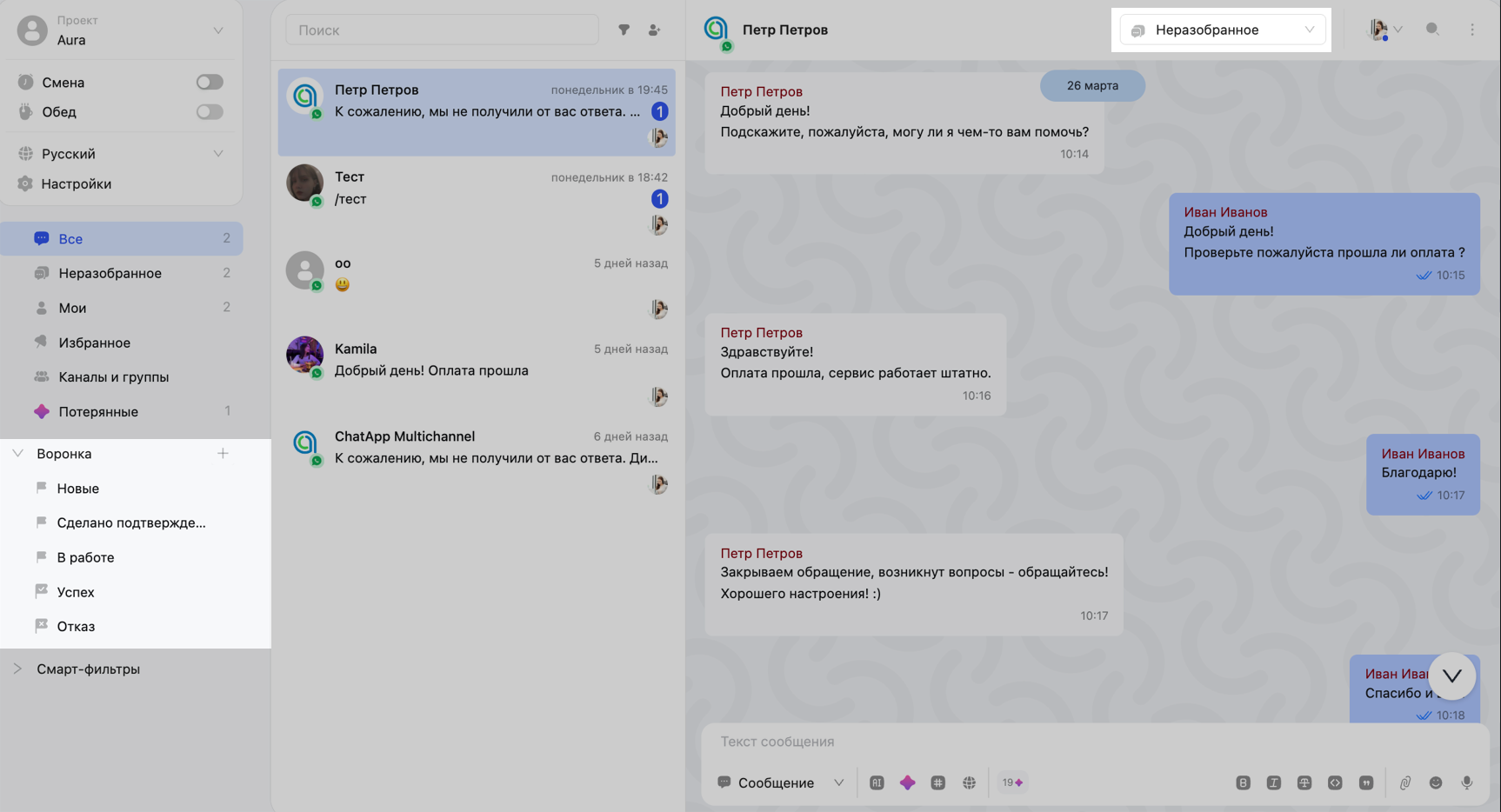Open the Потерянные folder
The width and height of the screenshot is (1501, 812).
(97, 411)
